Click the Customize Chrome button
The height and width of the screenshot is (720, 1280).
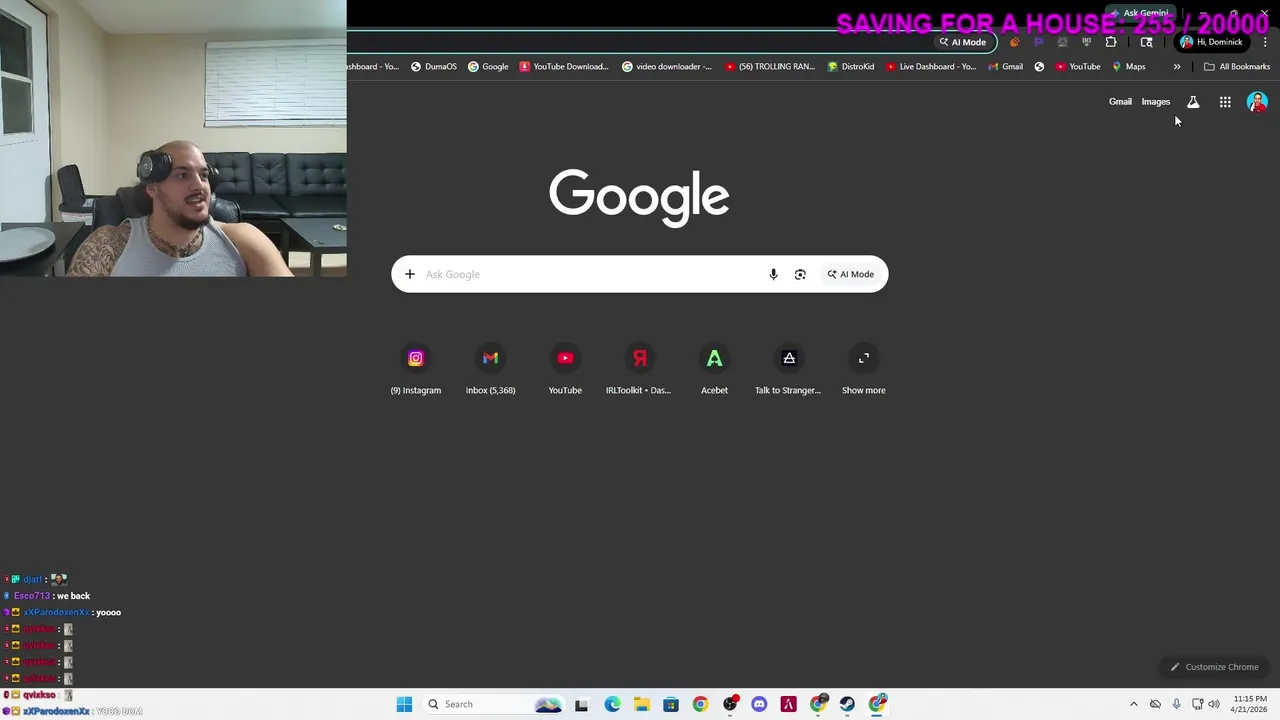point(1214,667)
